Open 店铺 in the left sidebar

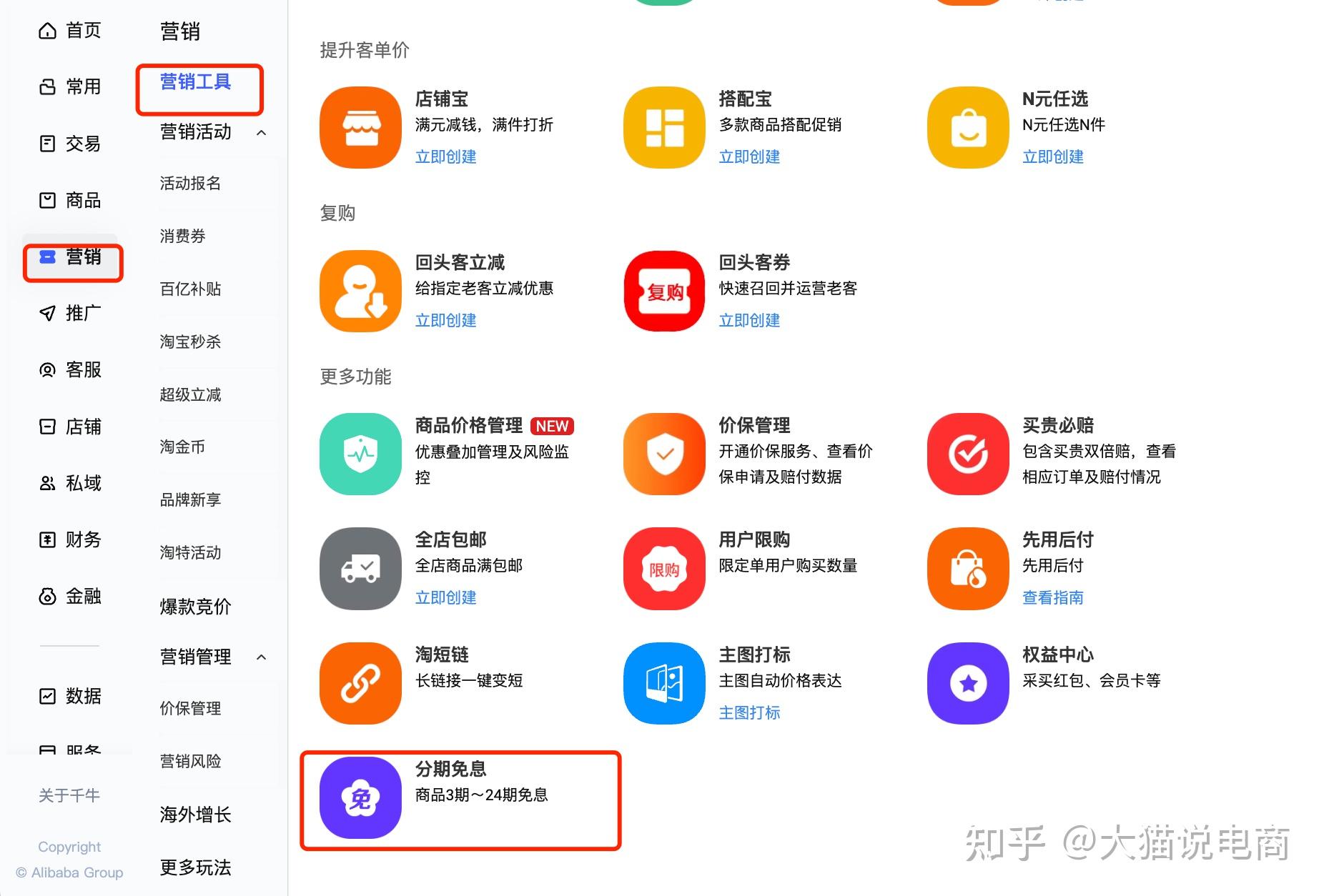point(69,427)
